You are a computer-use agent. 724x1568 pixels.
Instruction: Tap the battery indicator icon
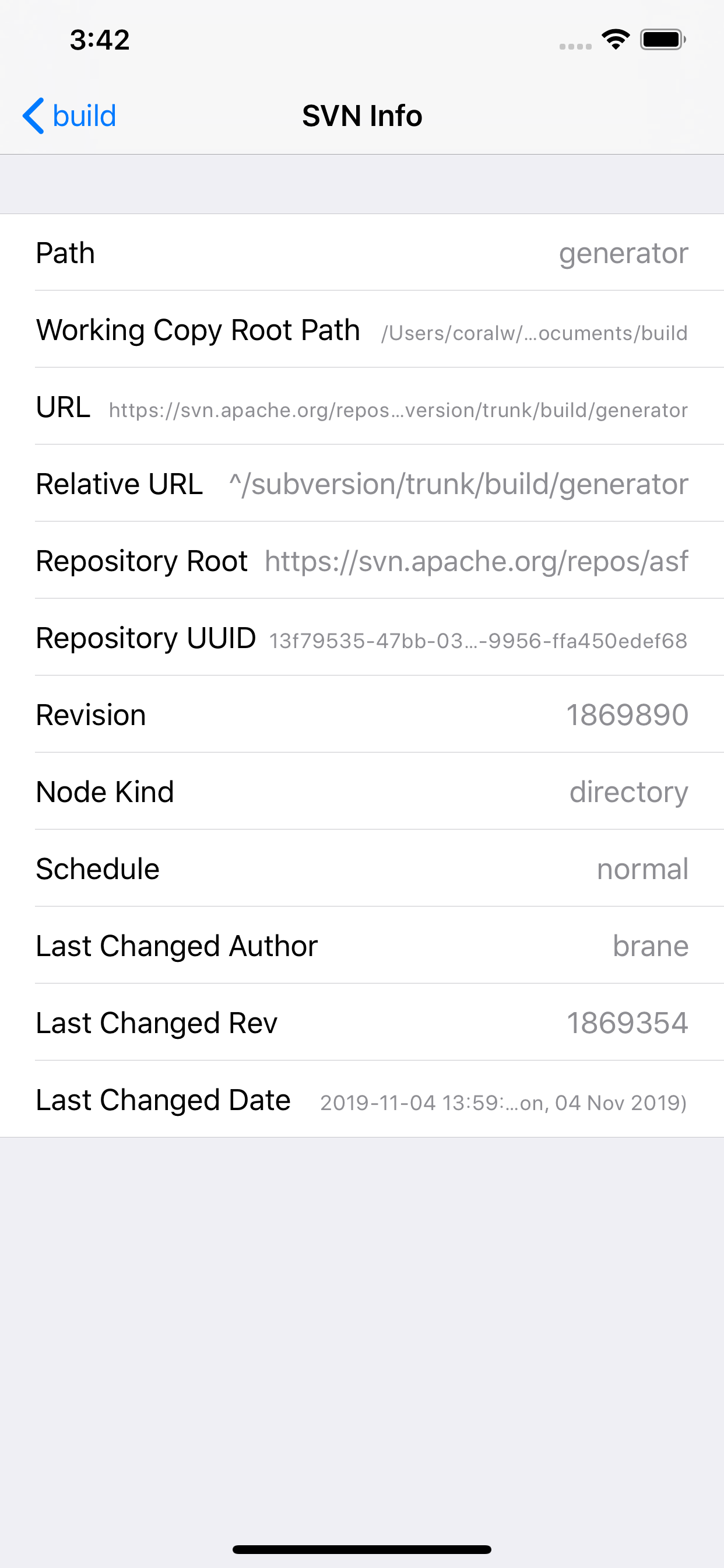coord(663,40)
